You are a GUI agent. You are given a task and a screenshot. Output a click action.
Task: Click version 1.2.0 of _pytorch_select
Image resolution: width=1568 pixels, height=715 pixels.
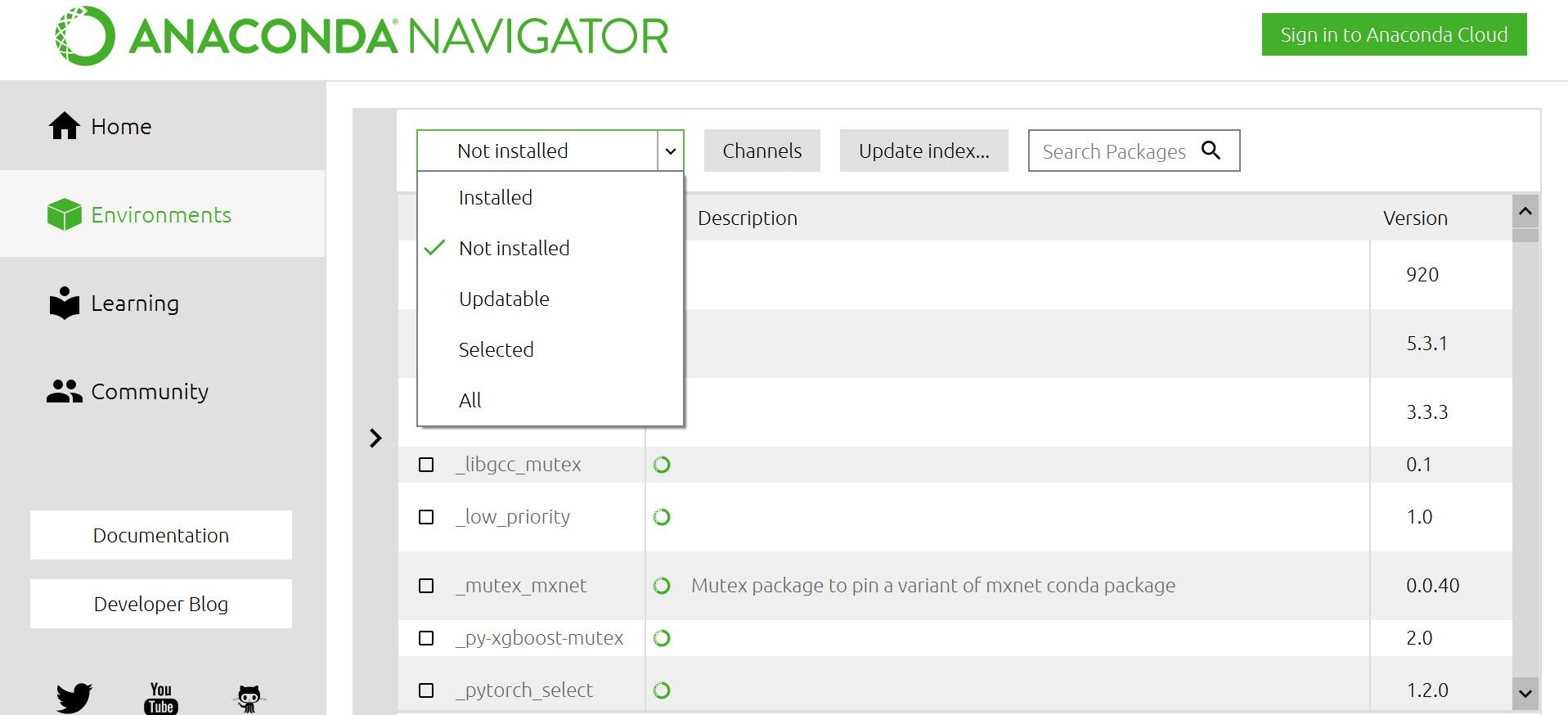1427,690
